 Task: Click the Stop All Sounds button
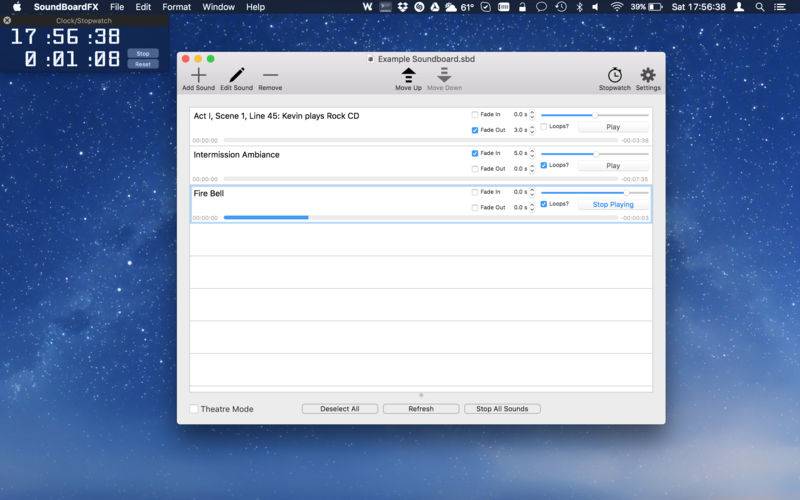coord(502,409)
